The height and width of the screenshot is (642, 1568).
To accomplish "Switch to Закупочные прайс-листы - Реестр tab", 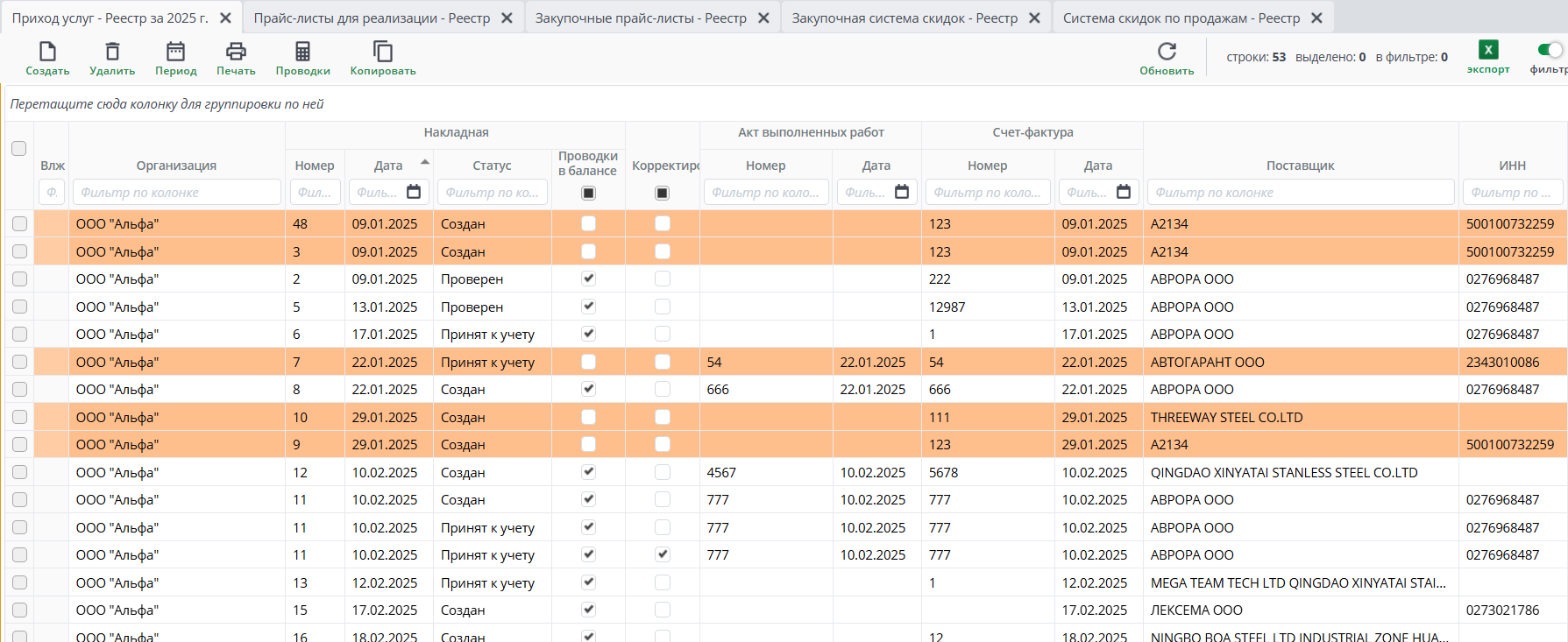I will click(x=641, y=18).
